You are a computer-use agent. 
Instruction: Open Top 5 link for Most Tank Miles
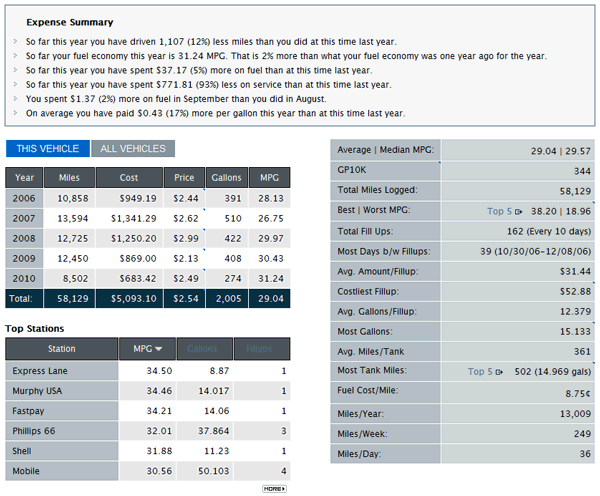pos(479,371)
